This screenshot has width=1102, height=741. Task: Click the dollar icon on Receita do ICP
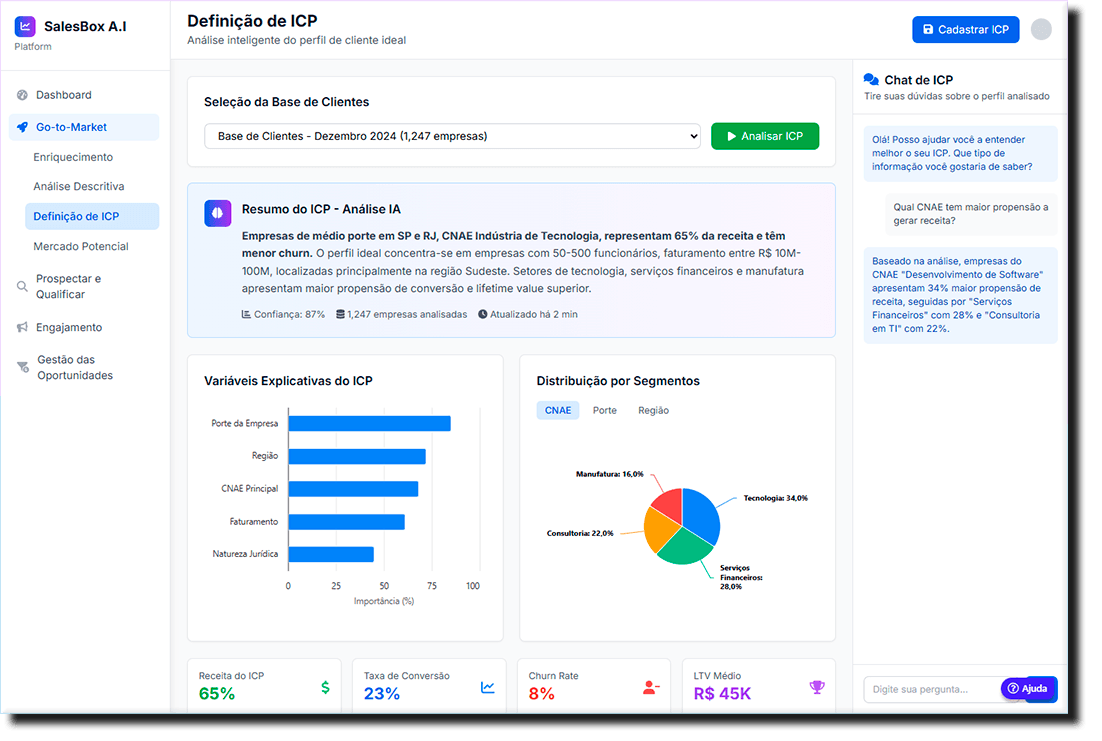pos(325,687)
